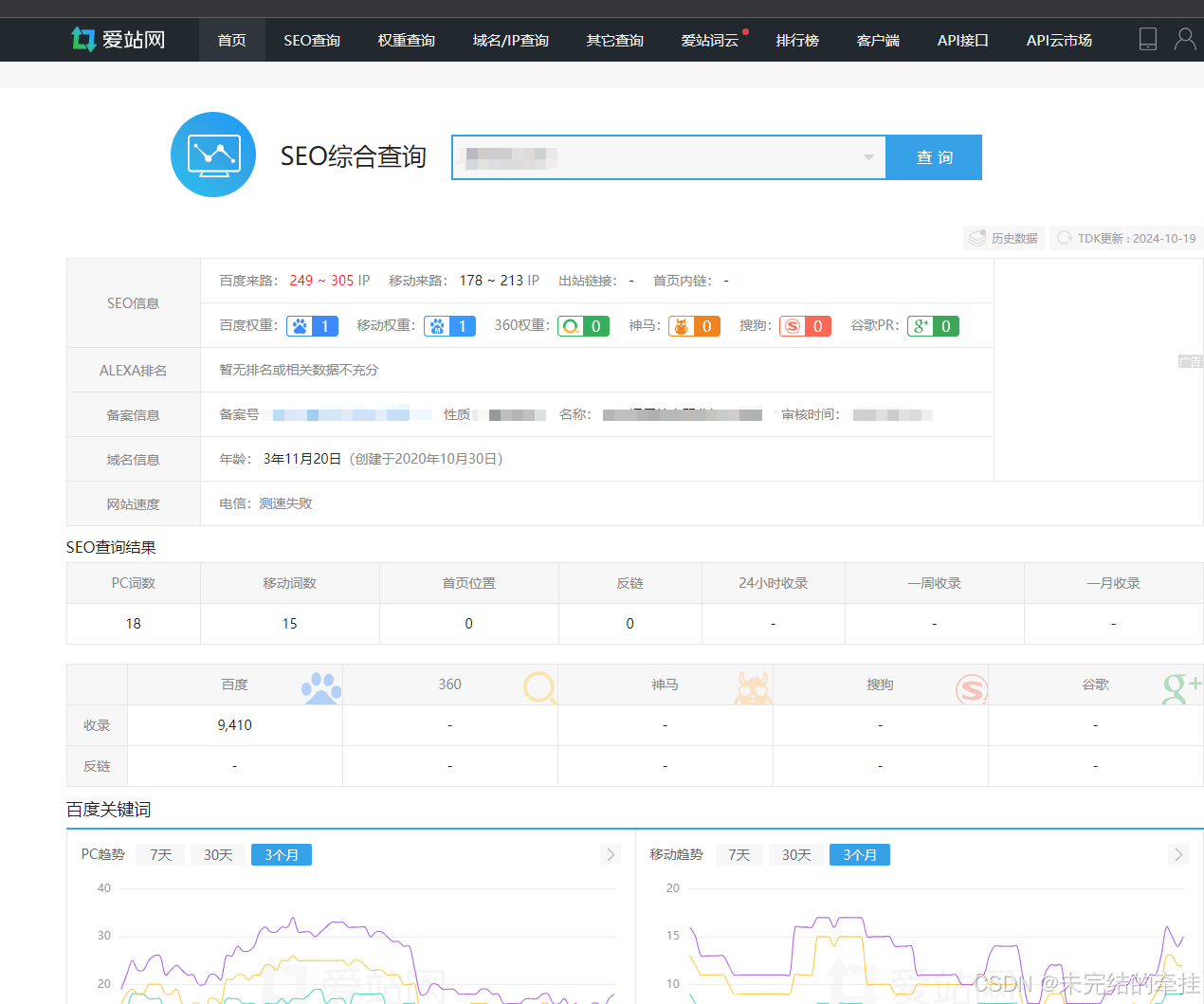Viewport: 1204px width, 1004px height.
Task: Click the Baidu paw icon in table header
Action: coord(321,687)
